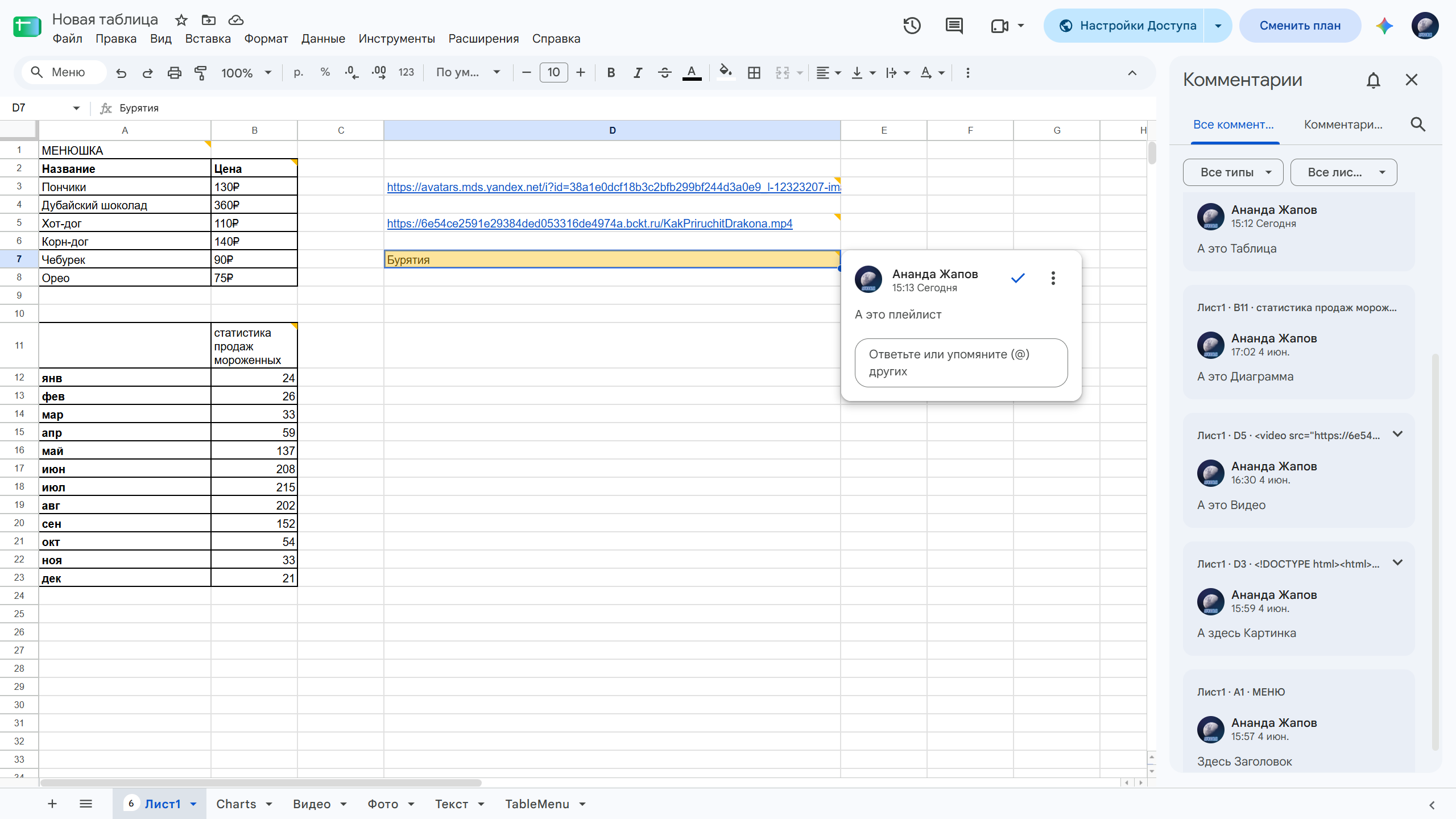Toggle bold formatting
This screenshot has width=1456, height=819.
point(611,73)
